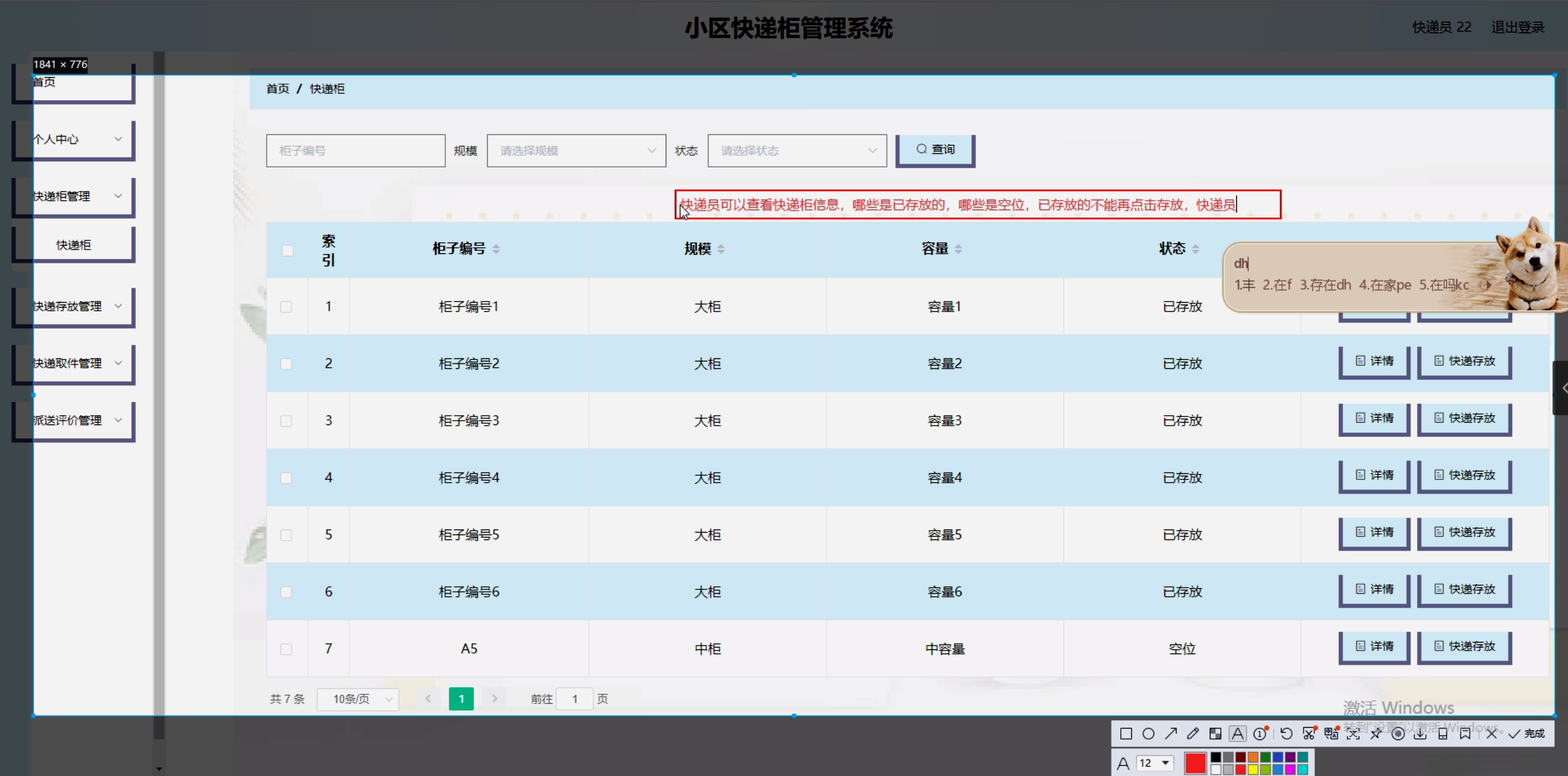Click the undo annotation icon
Viewport: 1568px width, 776px height.
[1286, 733]
